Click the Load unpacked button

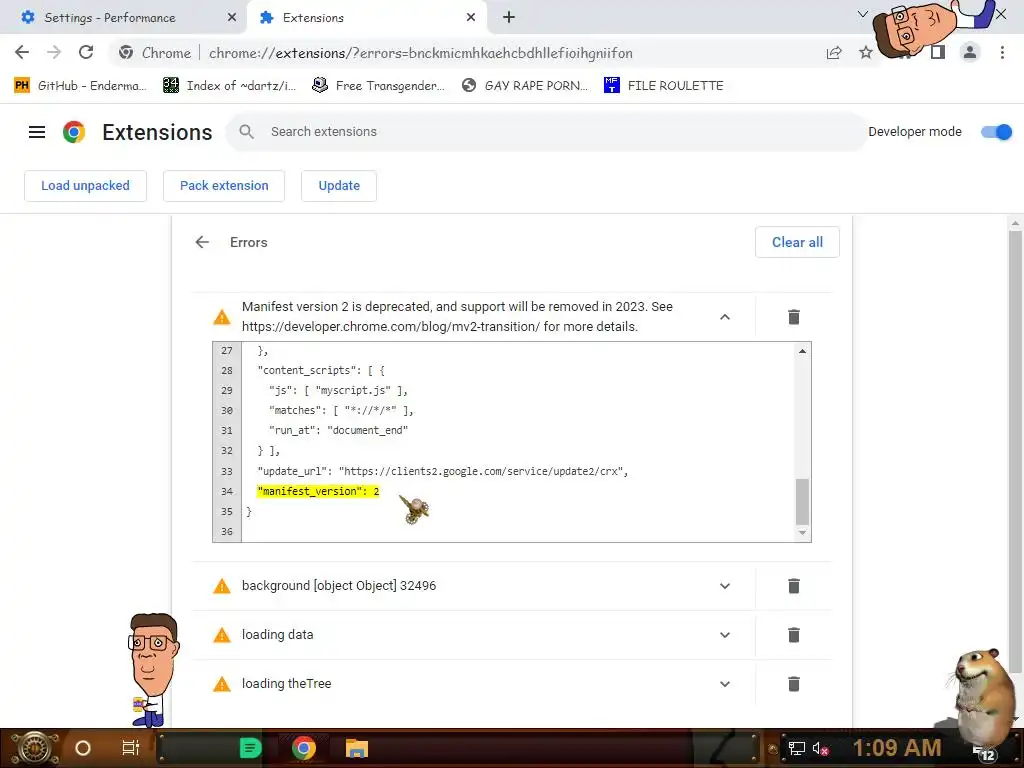coord(86,186)
